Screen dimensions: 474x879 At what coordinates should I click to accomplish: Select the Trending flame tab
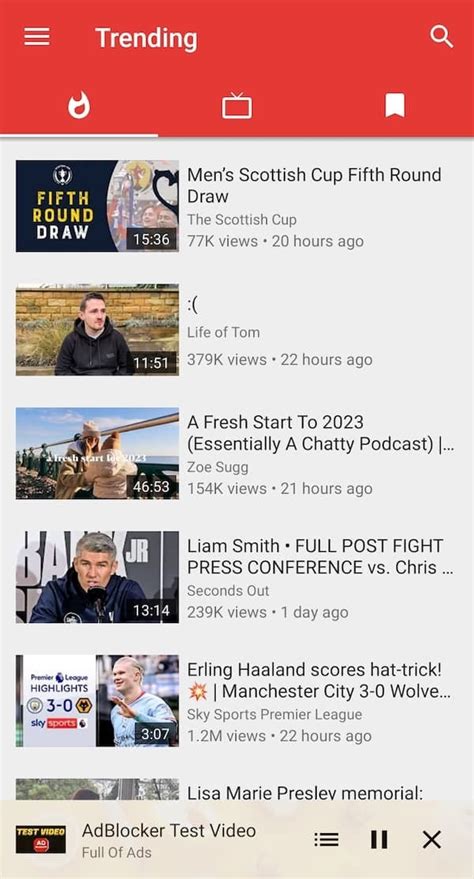(79, 105)
